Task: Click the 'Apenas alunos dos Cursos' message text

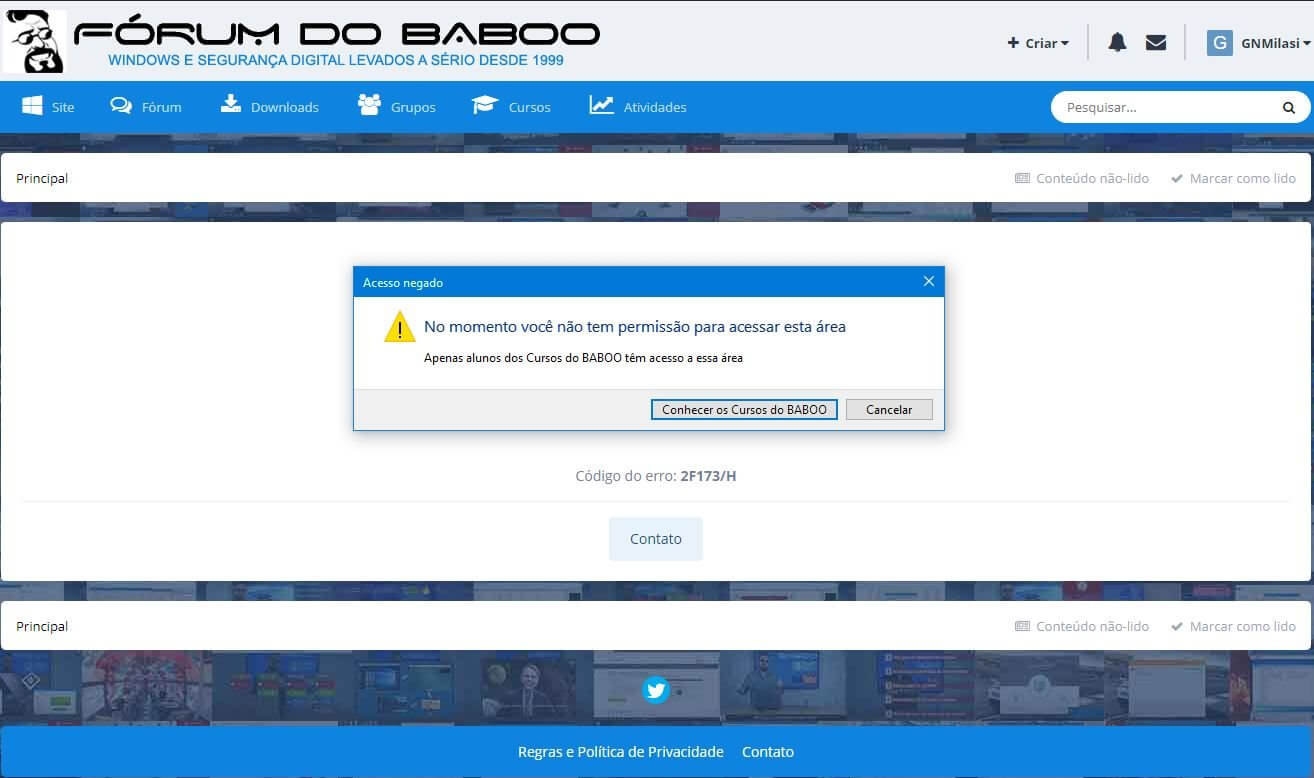Action: (583, 357)
